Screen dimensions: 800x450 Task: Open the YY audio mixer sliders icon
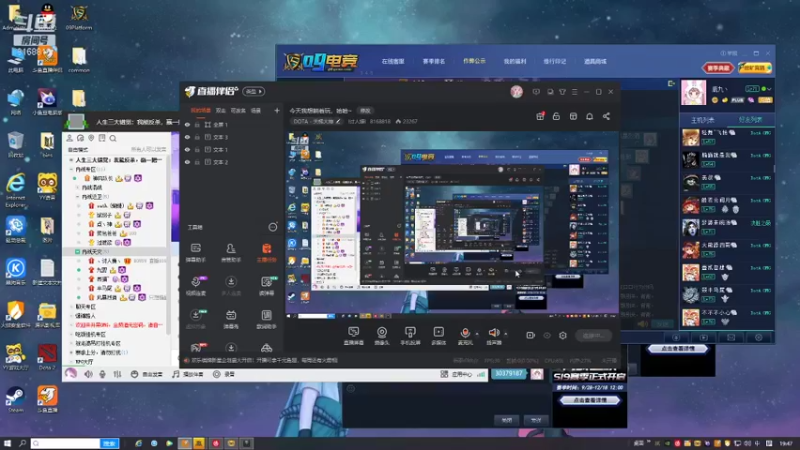coord(117,374)
